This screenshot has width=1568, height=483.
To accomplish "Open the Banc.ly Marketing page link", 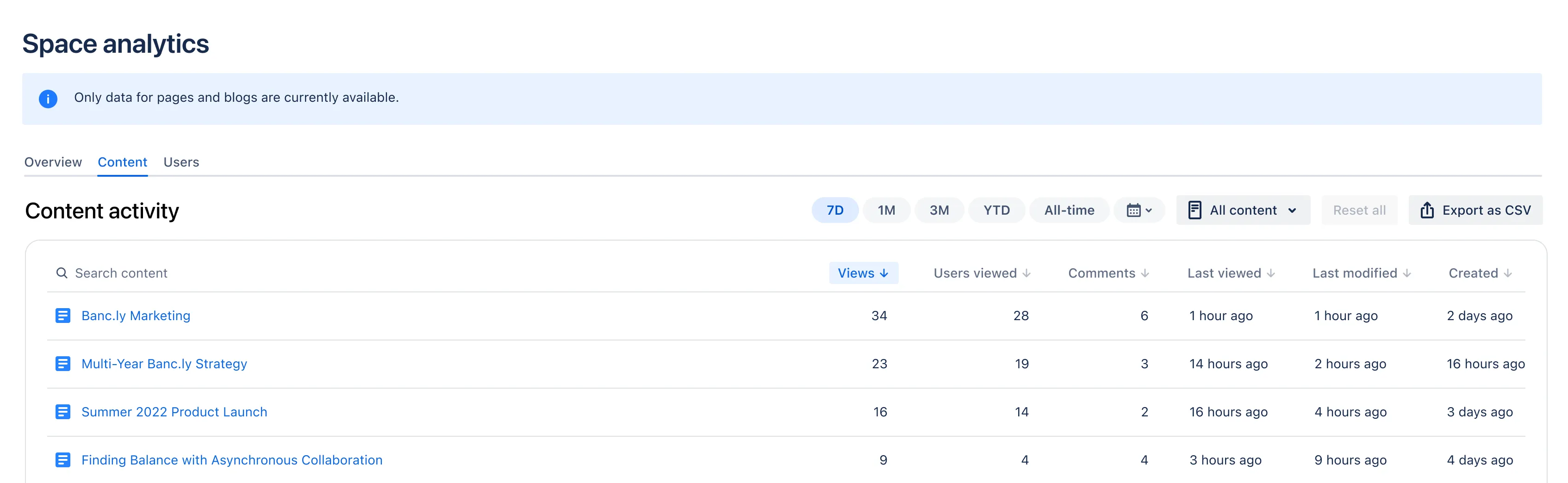I will tap(136, 316).
